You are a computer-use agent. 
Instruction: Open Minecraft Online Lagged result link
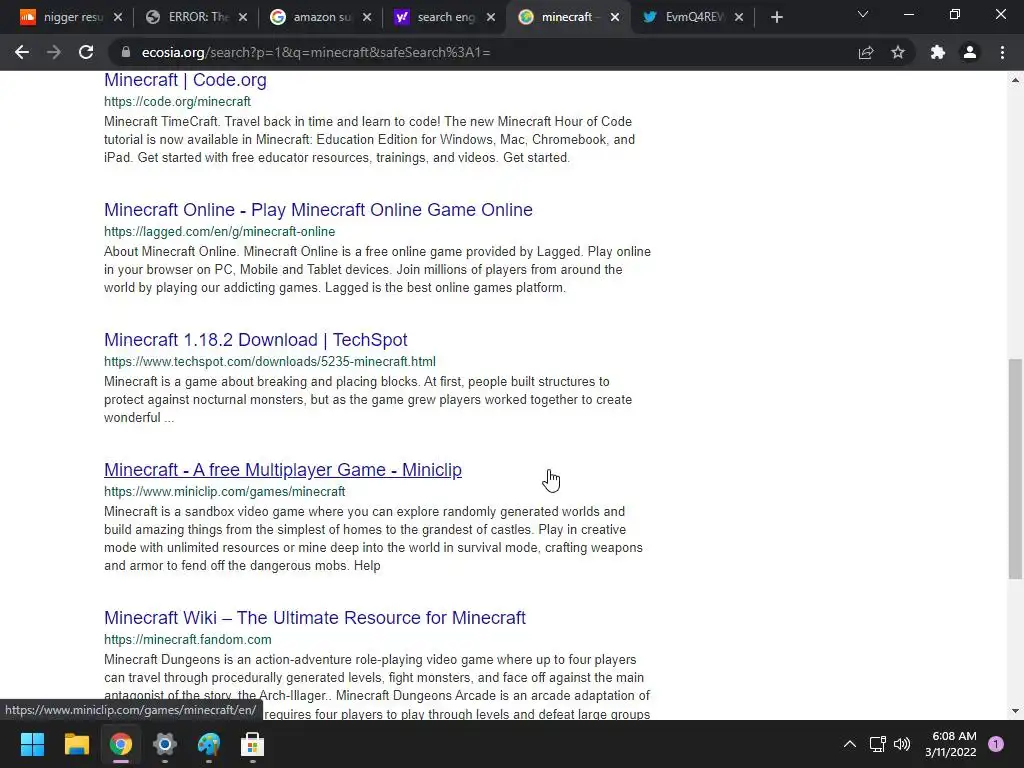318,210
